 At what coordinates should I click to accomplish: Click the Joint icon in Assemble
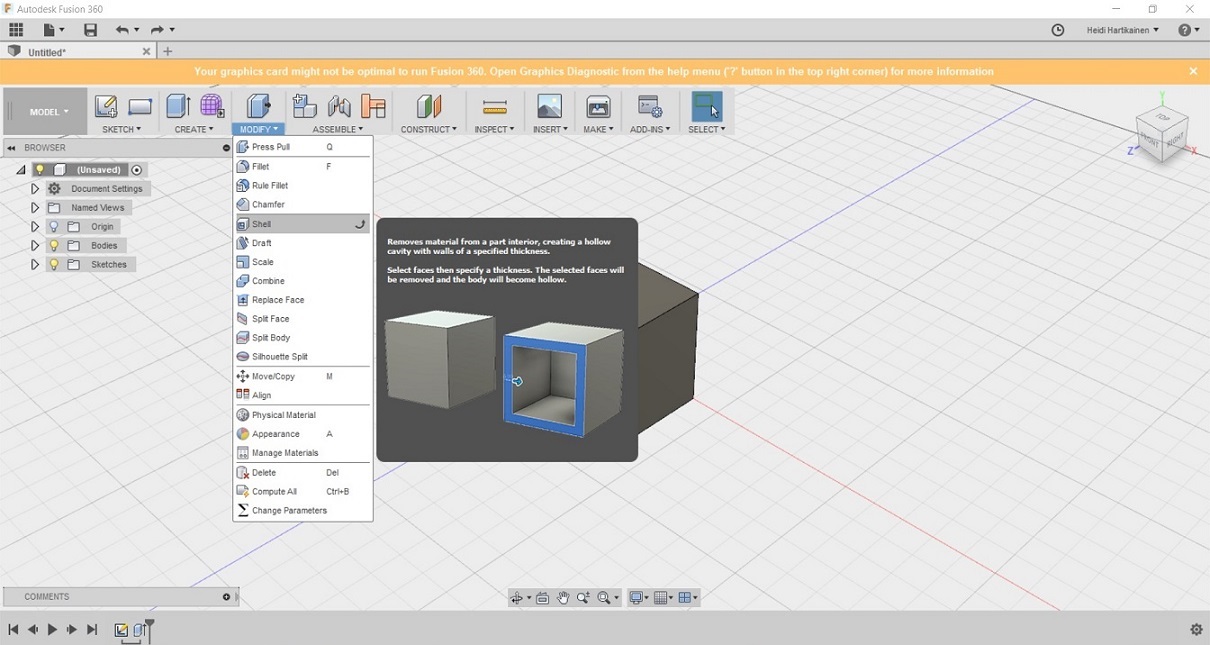(x=340, y=106)
